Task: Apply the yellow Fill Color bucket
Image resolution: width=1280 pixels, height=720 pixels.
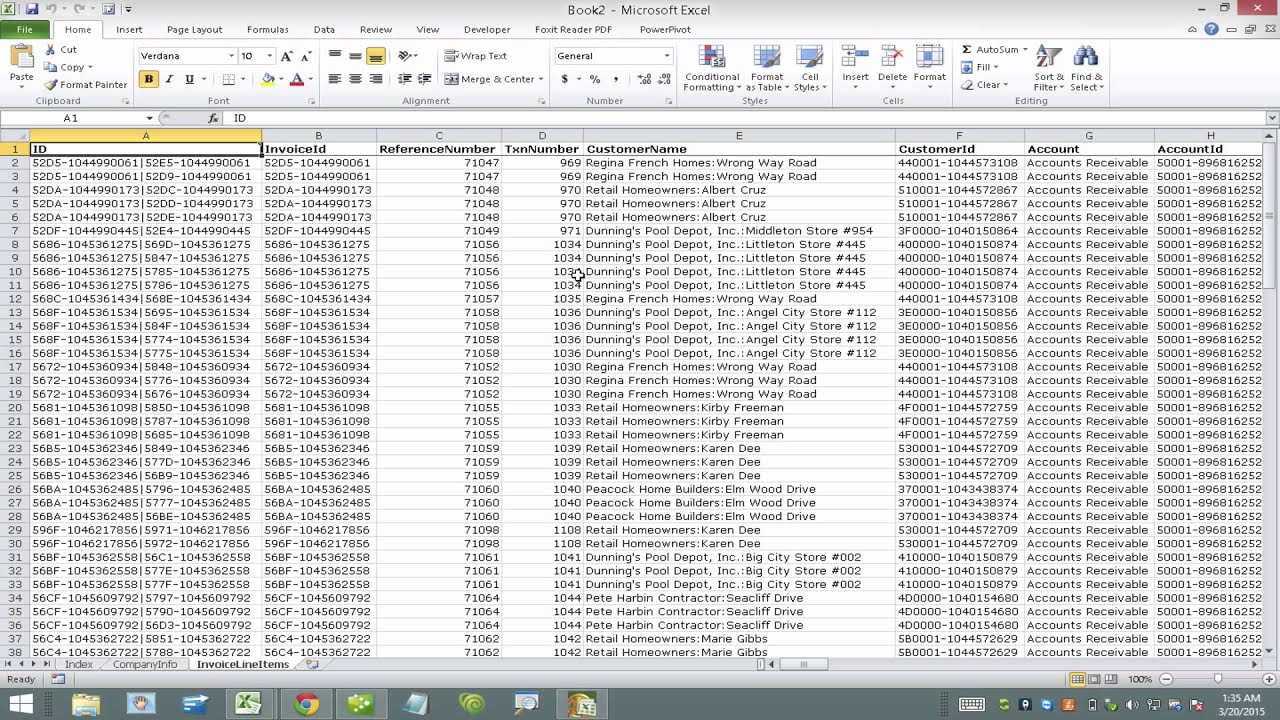Action: click(x=267, y=79)
